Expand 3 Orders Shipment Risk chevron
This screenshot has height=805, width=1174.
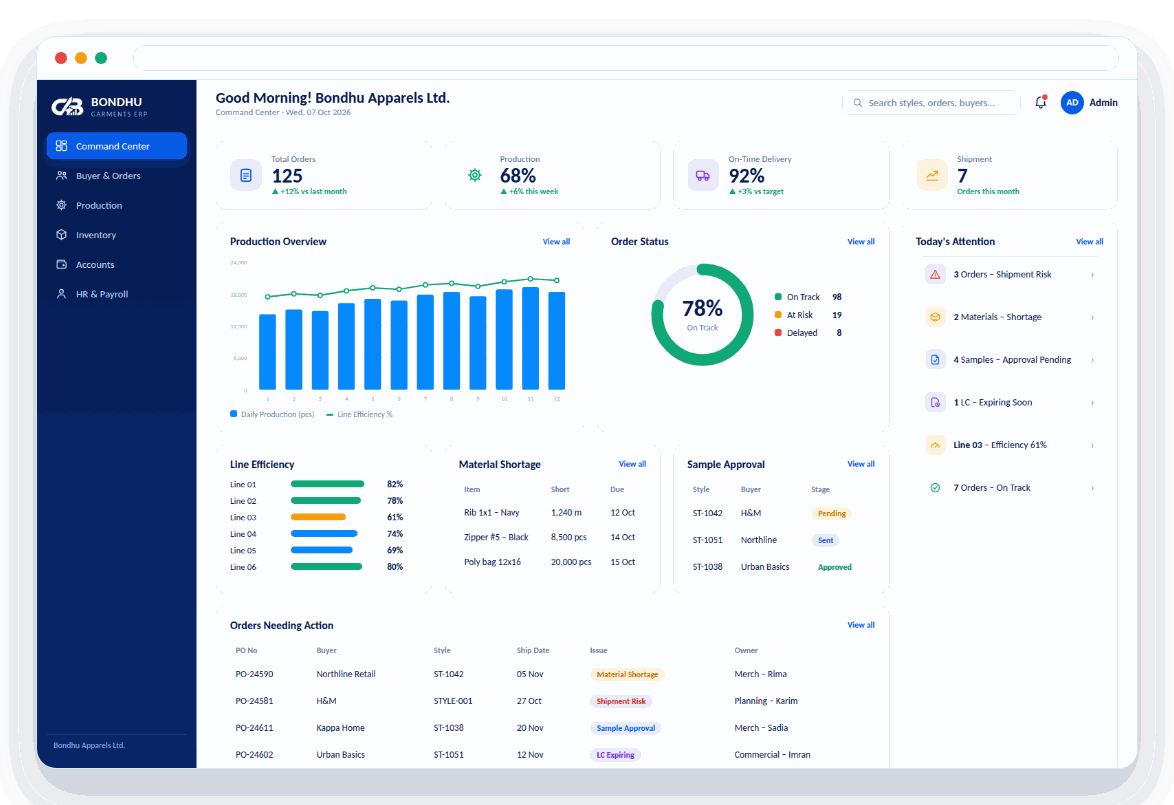[1092, 275]
